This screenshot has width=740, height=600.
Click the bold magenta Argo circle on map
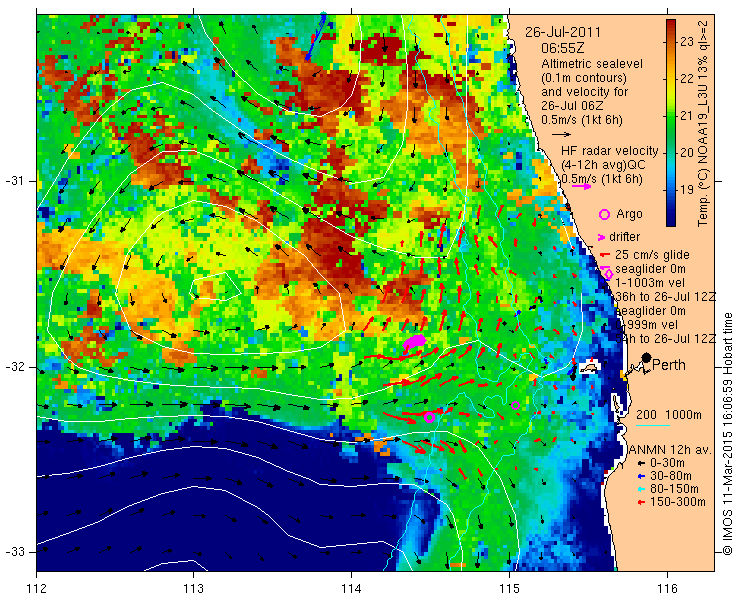click(x=429, y=417)
